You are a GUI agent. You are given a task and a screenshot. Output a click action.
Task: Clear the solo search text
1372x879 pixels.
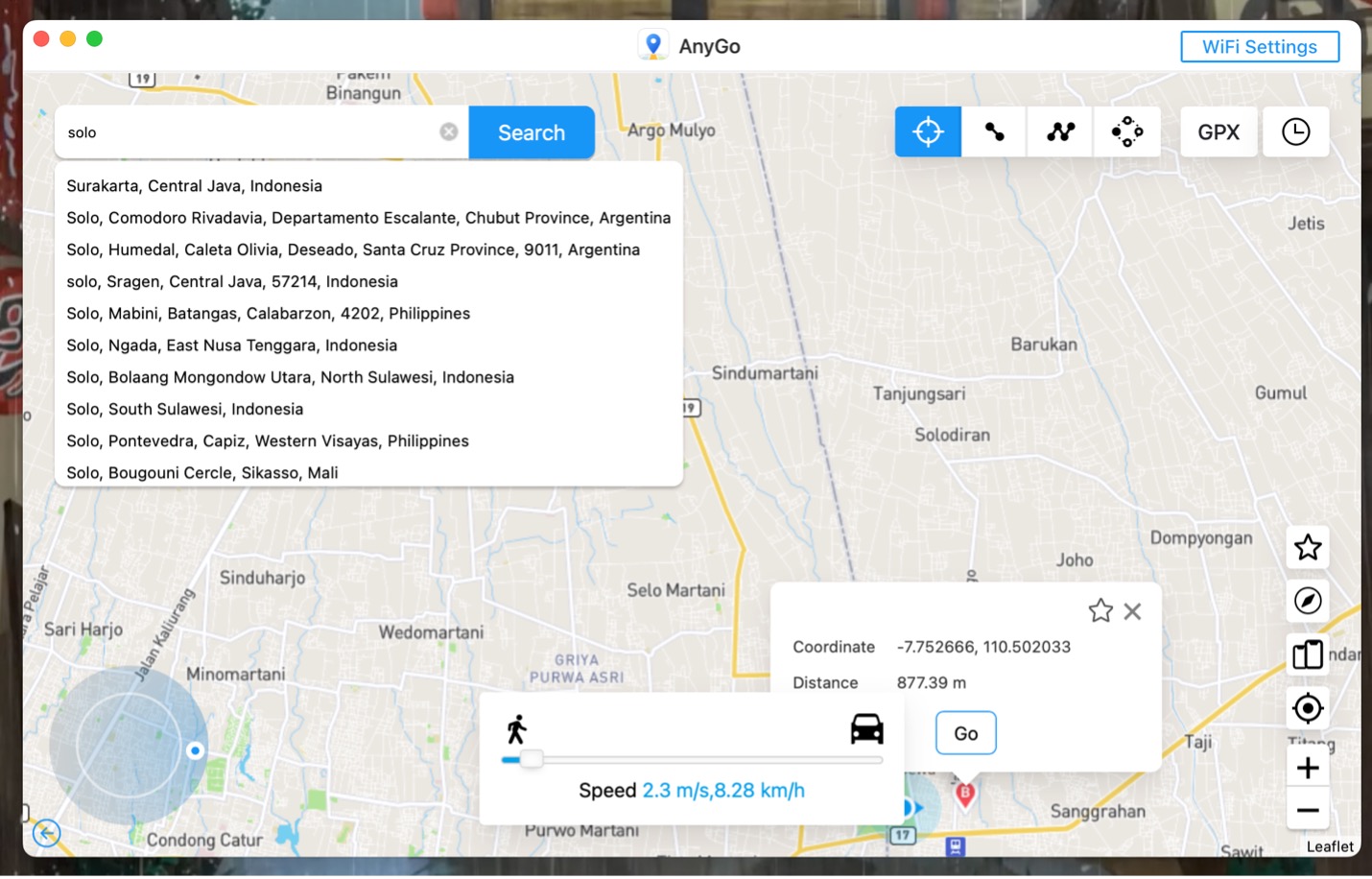coord(448,132)
